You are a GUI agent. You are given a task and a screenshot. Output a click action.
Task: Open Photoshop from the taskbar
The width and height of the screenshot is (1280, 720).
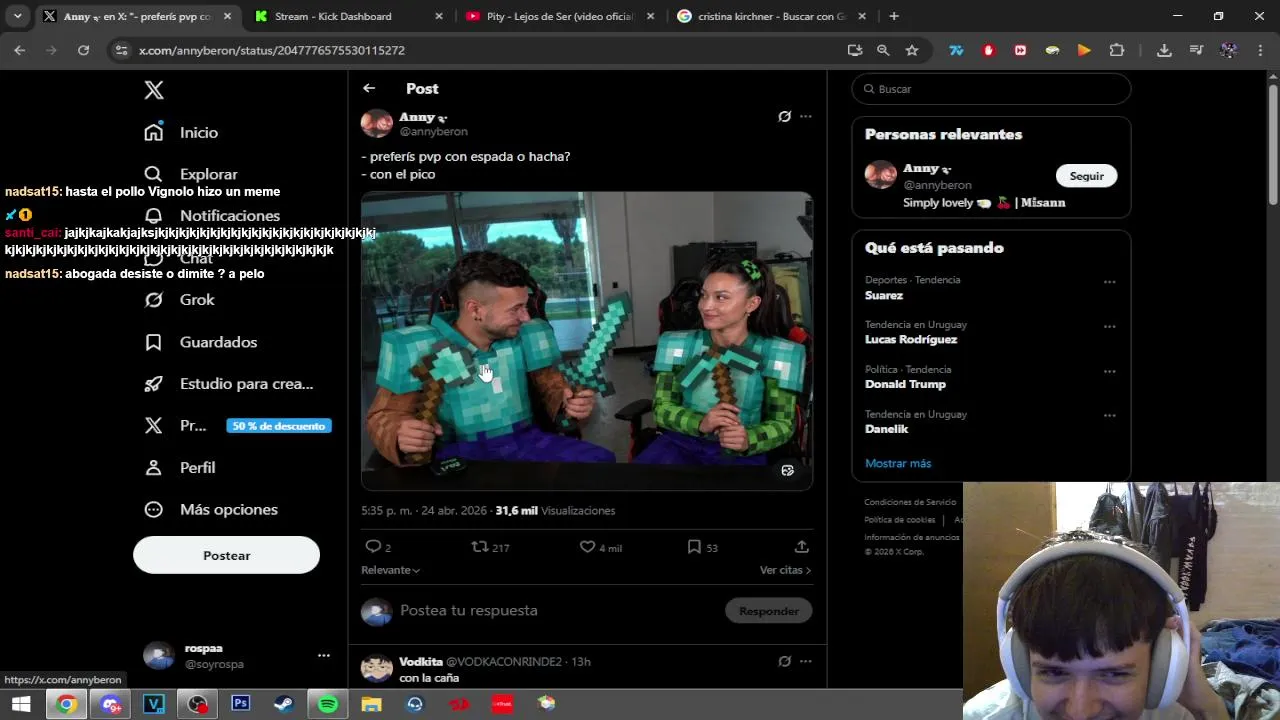[x=241, y=704]
